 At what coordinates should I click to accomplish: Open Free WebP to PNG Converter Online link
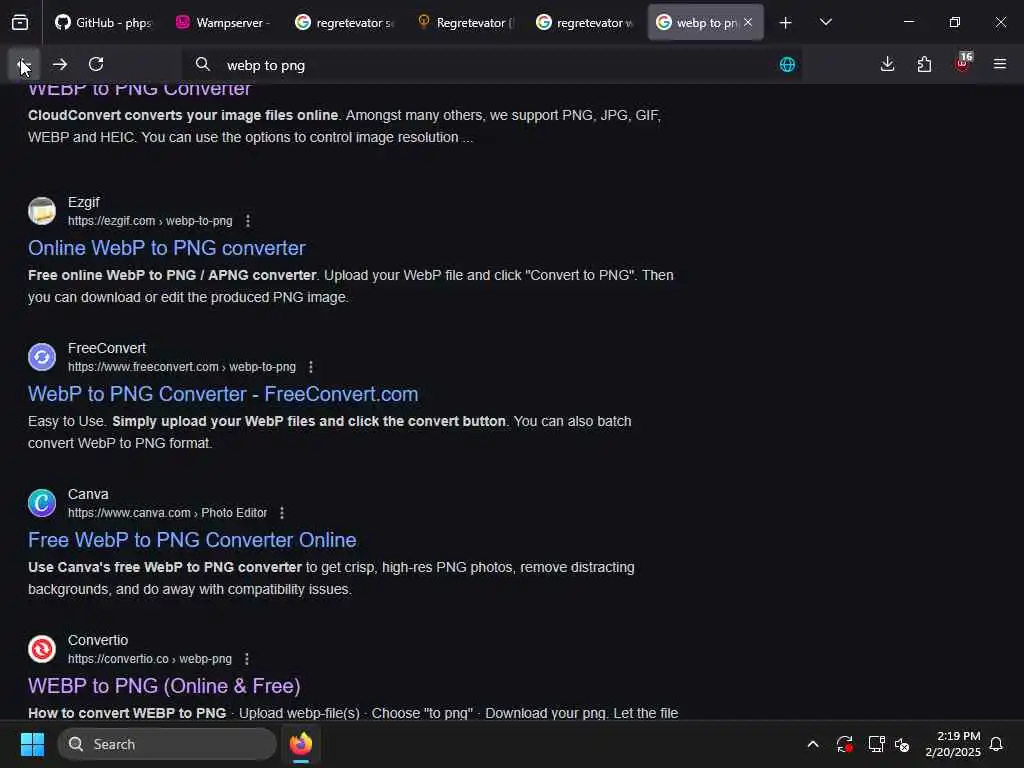192,540
